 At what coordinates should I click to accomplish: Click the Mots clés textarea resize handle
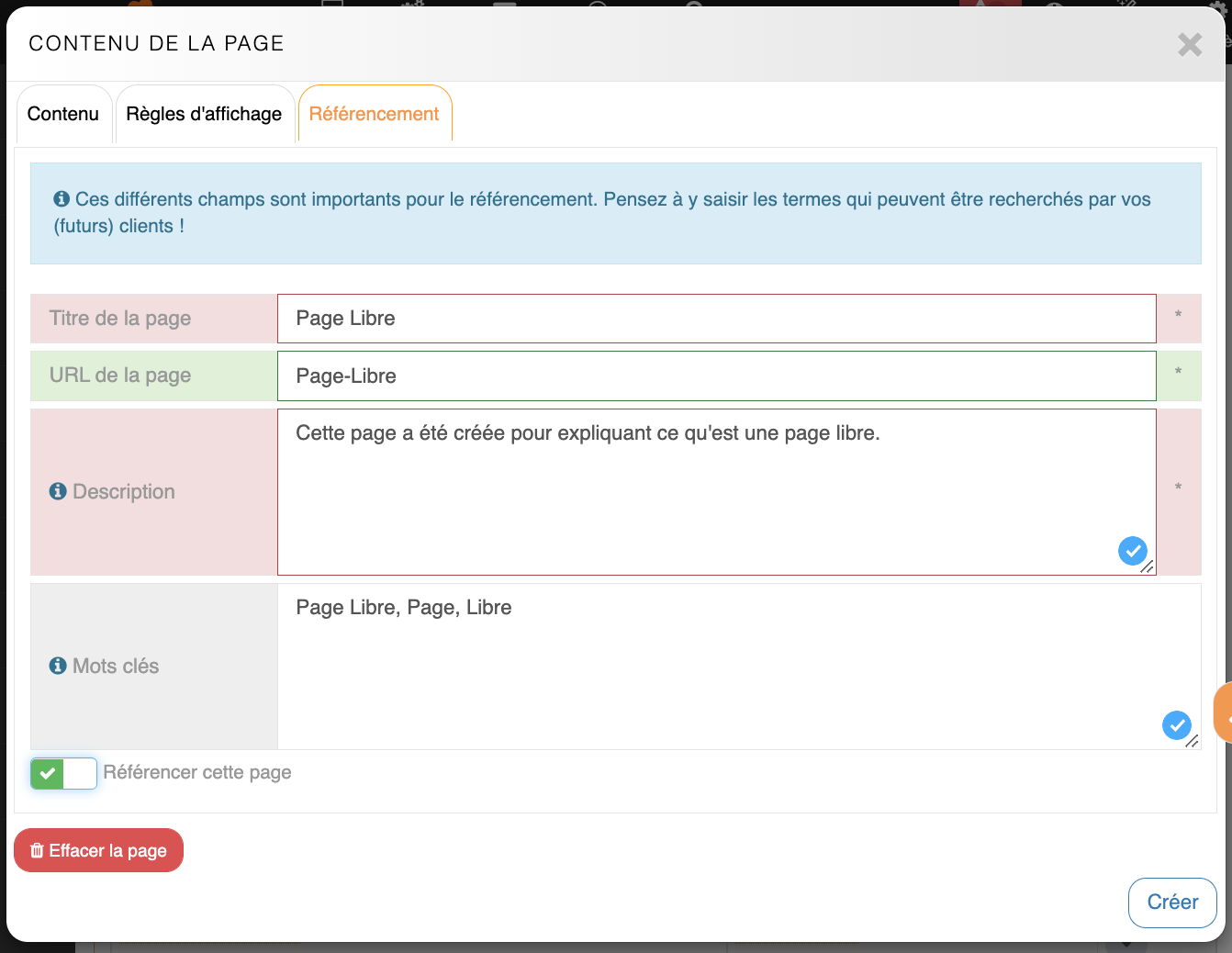[1192, 741]
